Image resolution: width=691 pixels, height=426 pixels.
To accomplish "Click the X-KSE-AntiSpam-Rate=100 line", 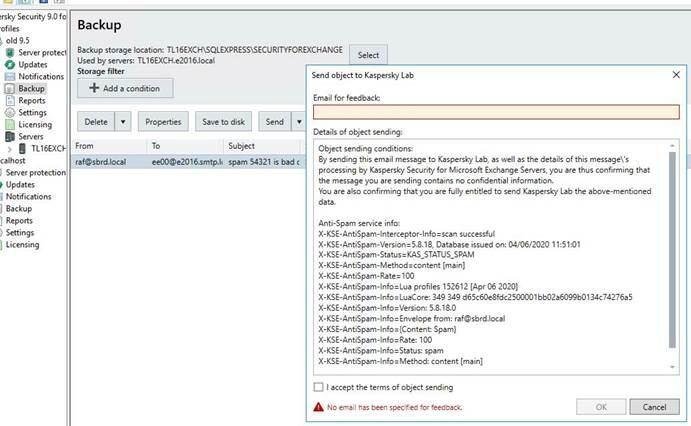I will (366, 276).
